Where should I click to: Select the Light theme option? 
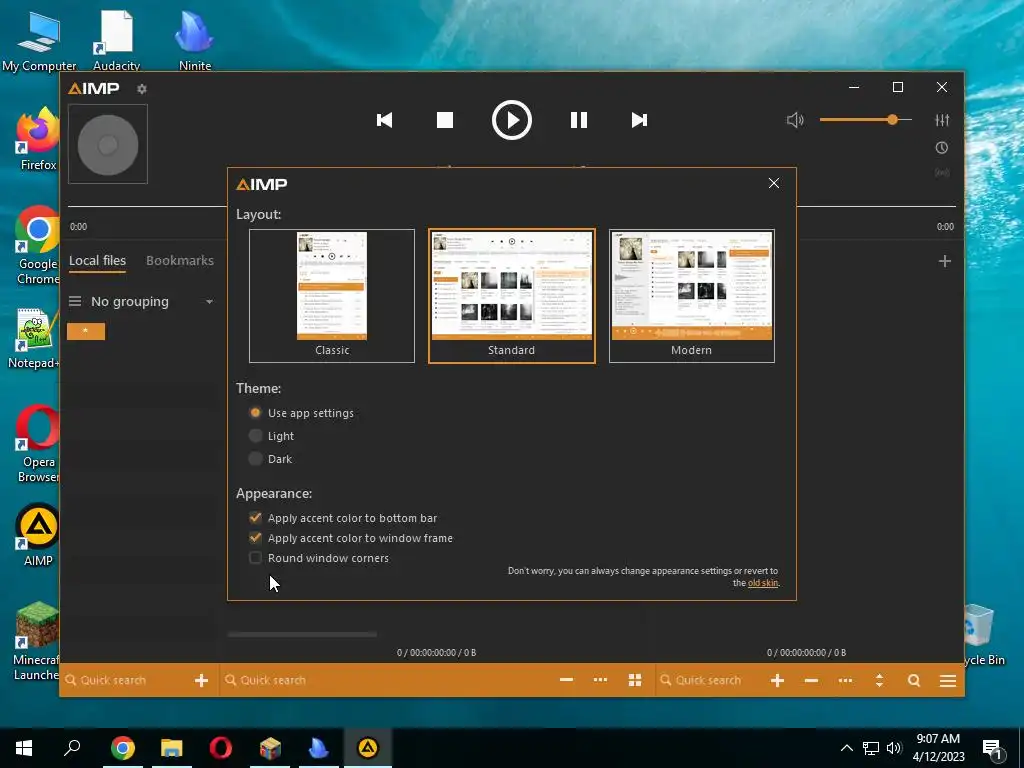tap(272, 436)
